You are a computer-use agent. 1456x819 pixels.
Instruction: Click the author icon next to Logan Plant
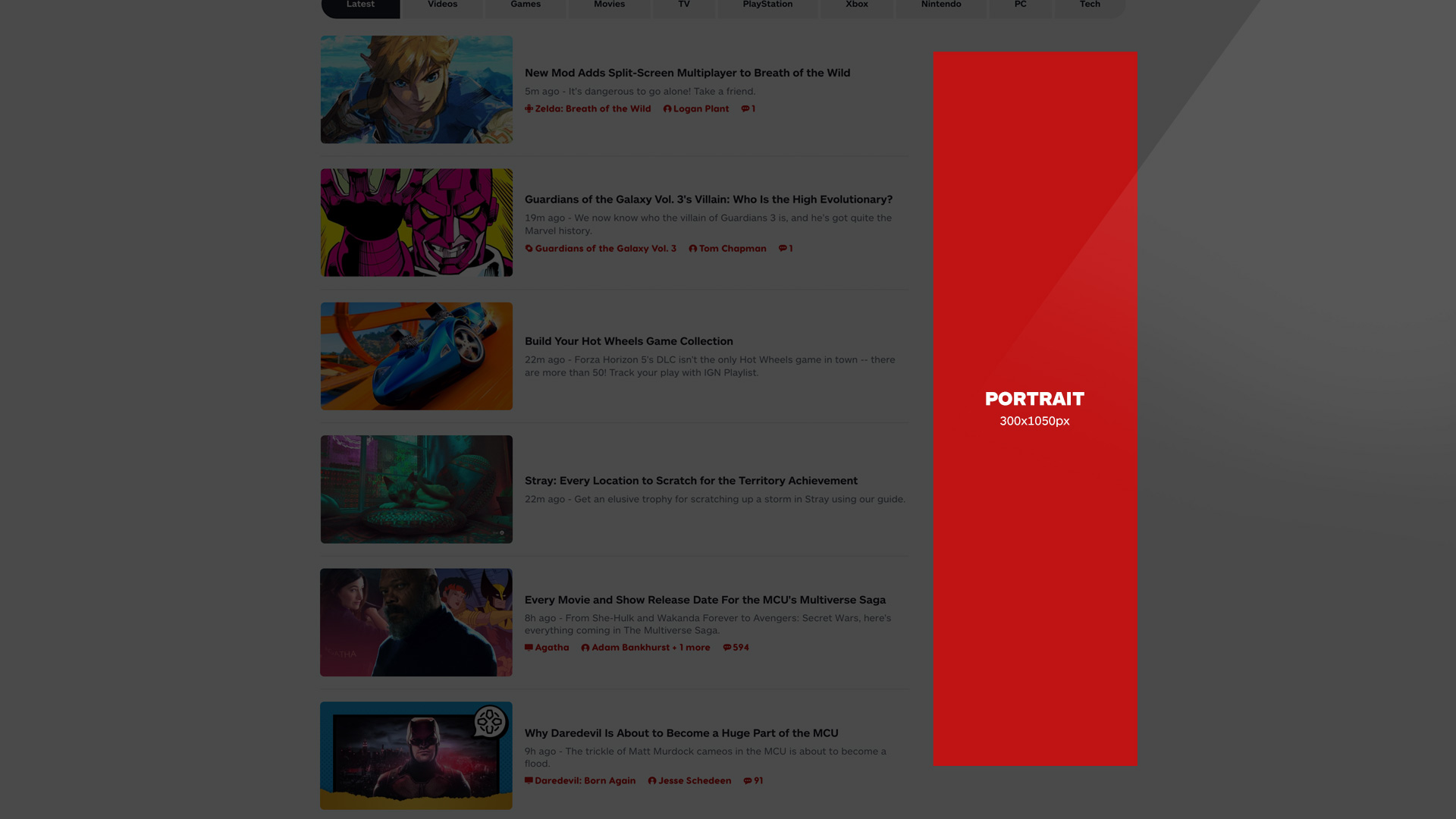pos(667,108)
